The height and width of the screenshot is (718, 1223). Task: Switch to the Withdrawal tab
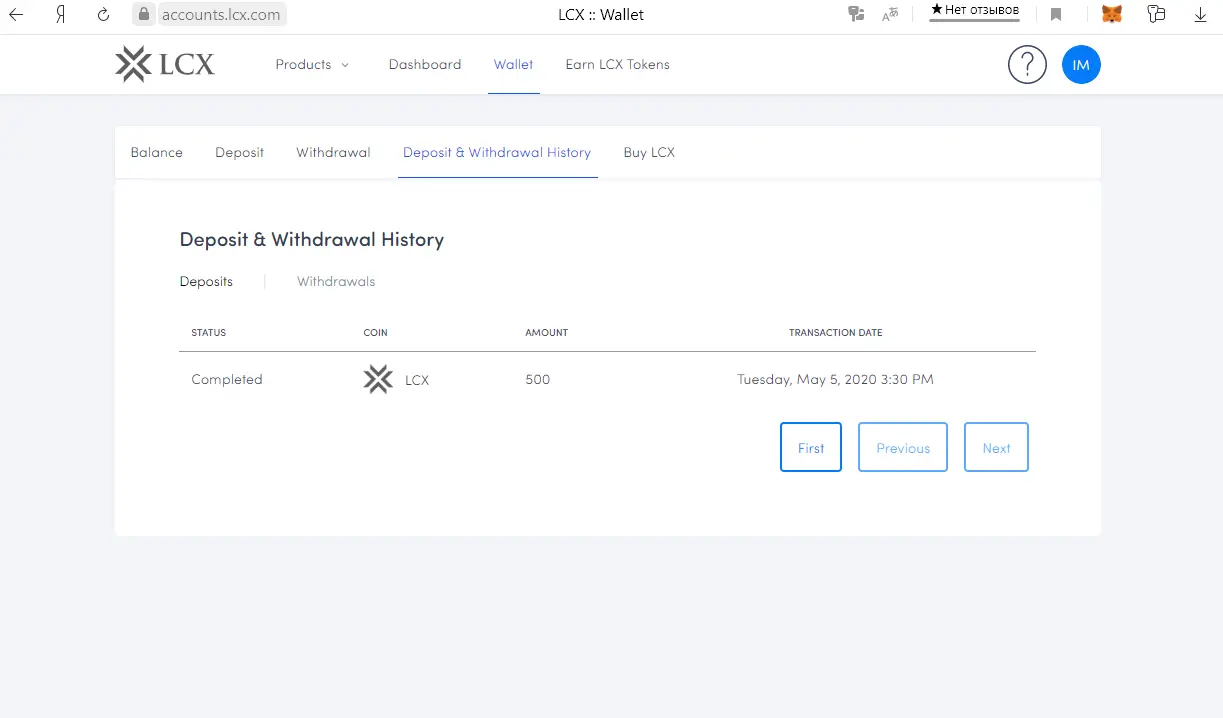[333, 152]
